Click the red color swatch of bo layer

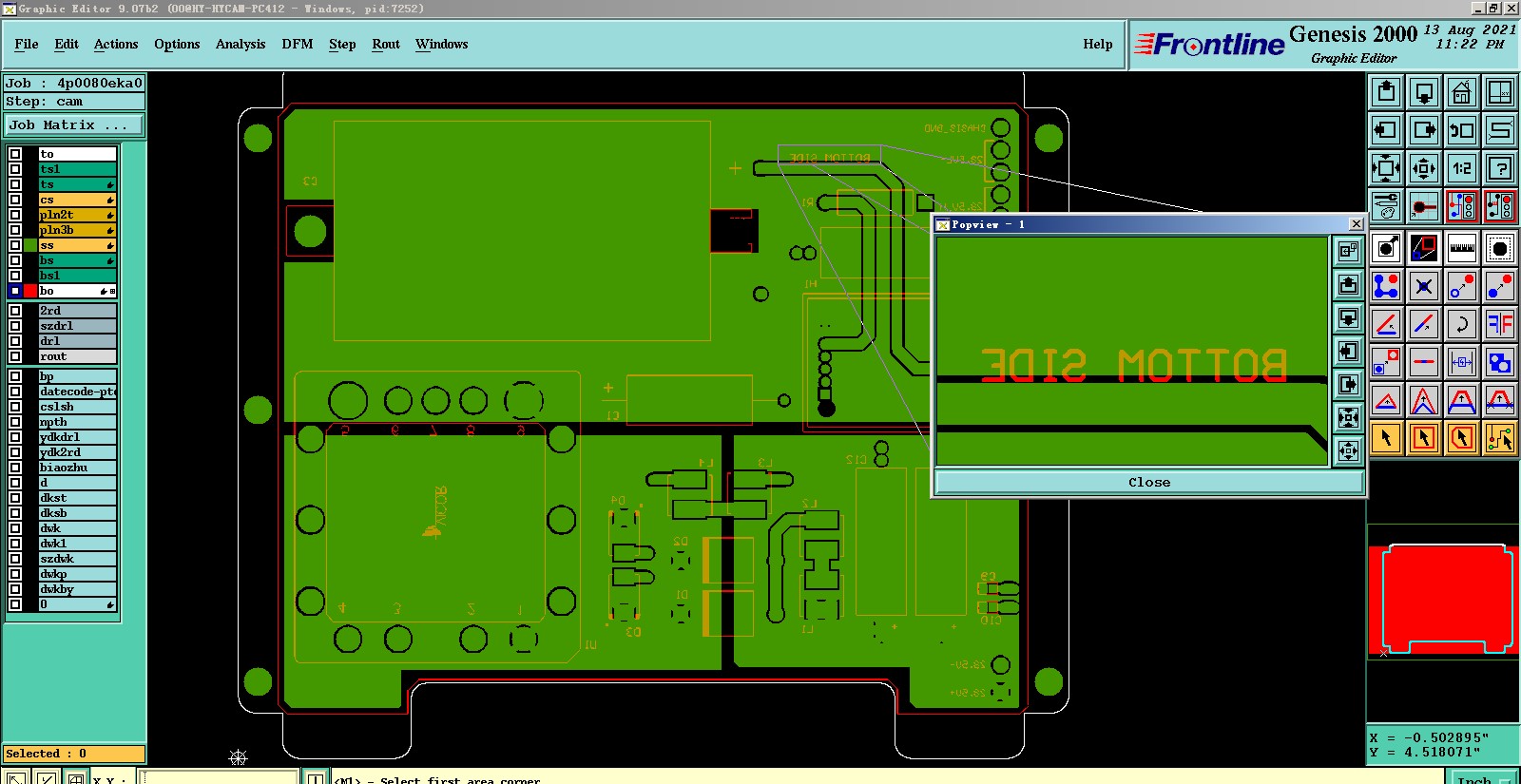coord(30,291)
